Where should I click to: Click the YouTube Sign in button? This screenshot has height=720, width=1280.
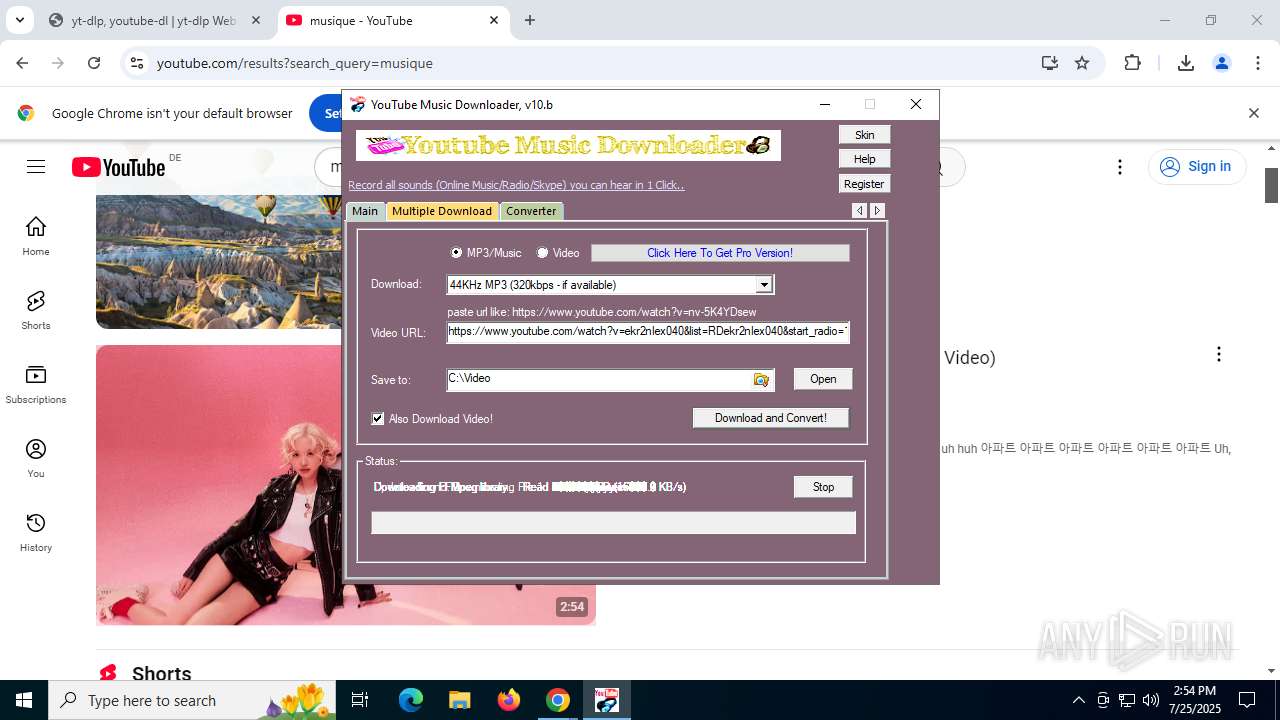[x=1197, y=167]
